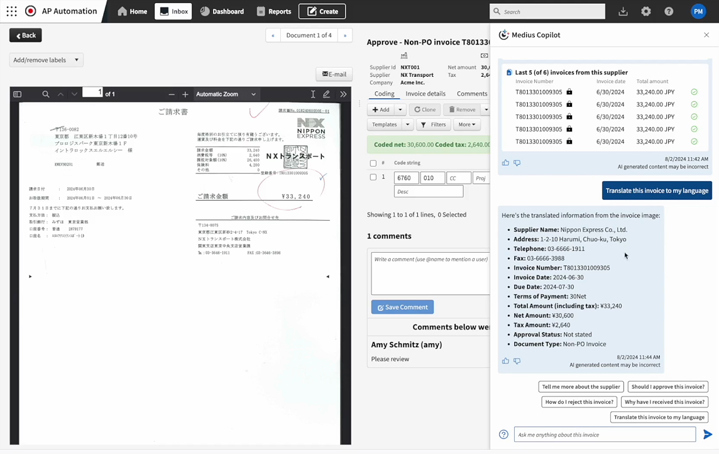Open the app grid launcher icon
The height and width of the screenshot is (454, 719).
[x=11, y=11]
